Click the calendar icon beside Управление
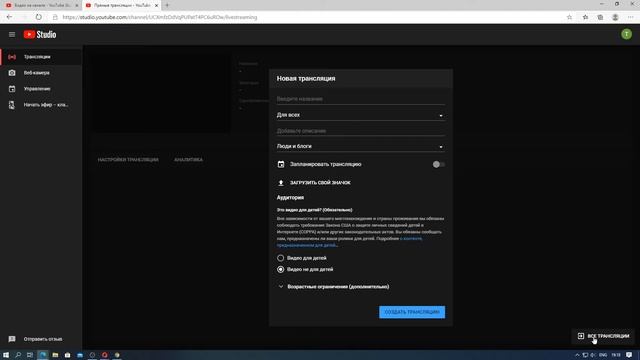Viewport: 640px width, 360px height. pyautogui.click(x=12, y=89)
